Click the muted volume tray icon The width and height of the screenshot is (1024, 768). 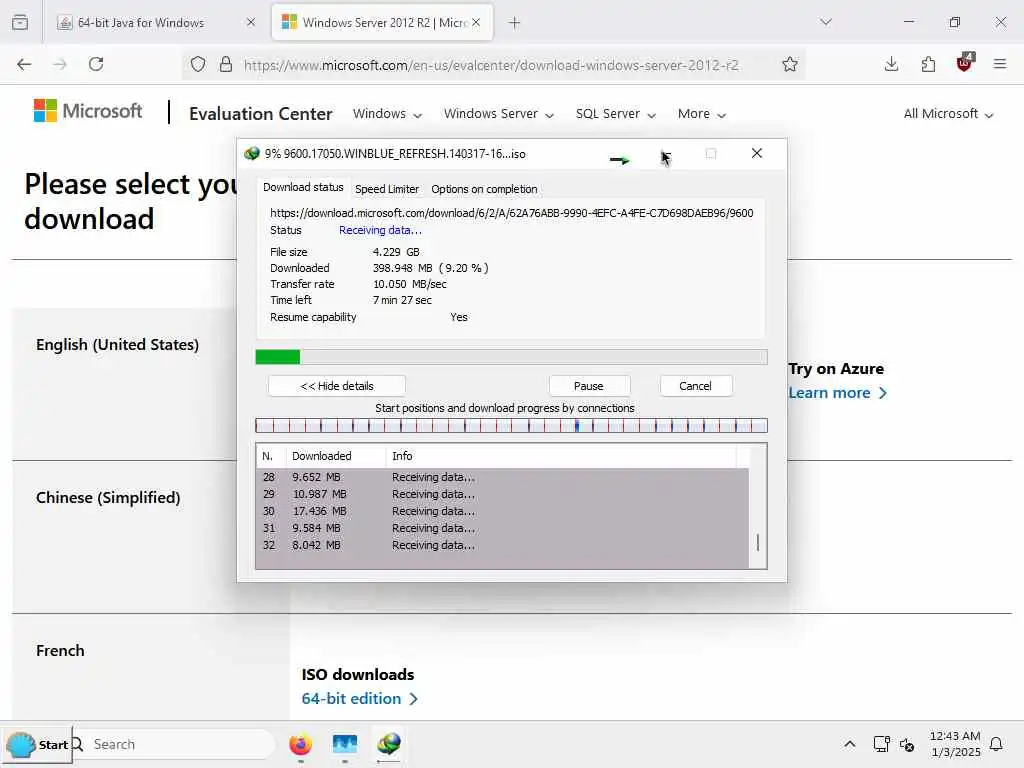pyautogui.click(x=907, y=744)
